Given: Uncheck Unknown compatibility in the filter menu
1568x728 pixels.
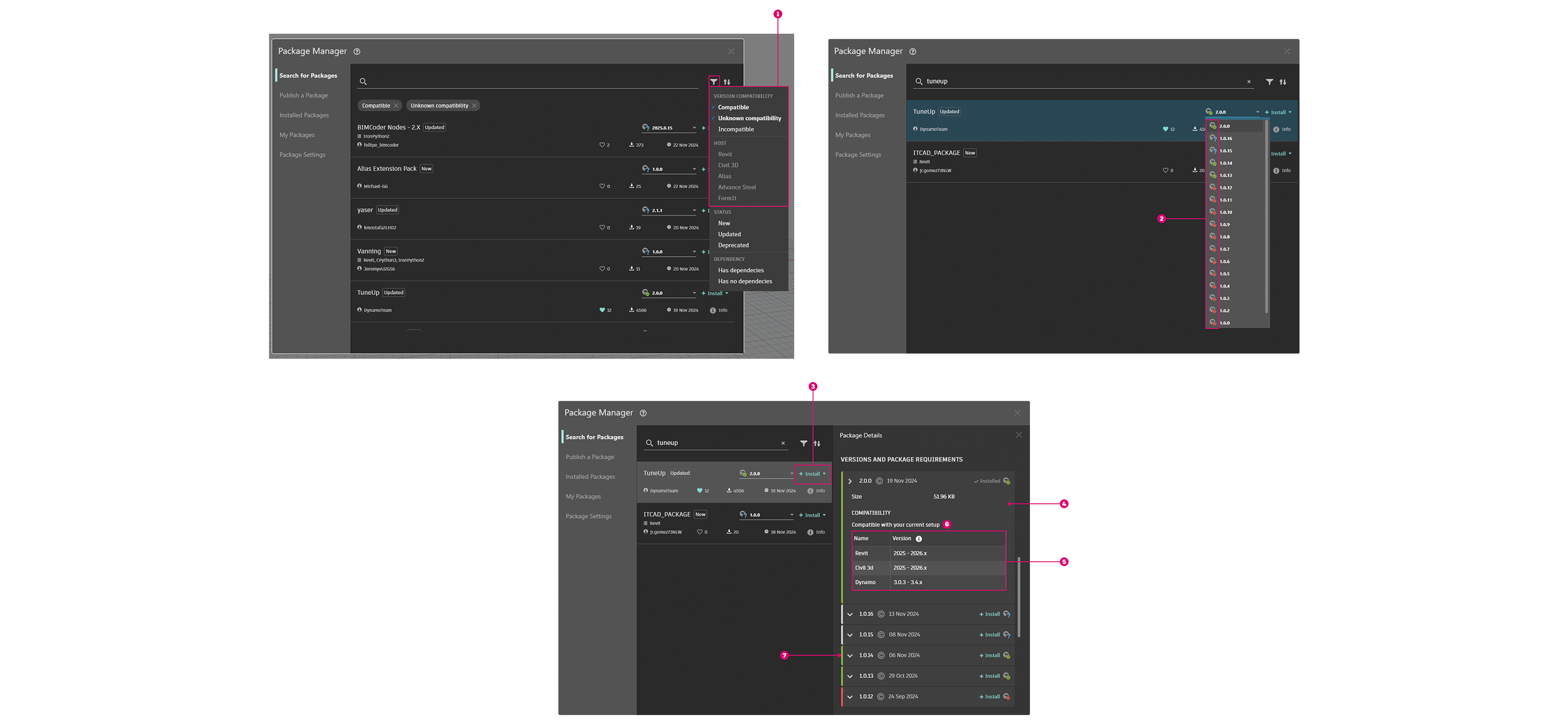Looking at the screenshot, I should [x=749, y=118].
